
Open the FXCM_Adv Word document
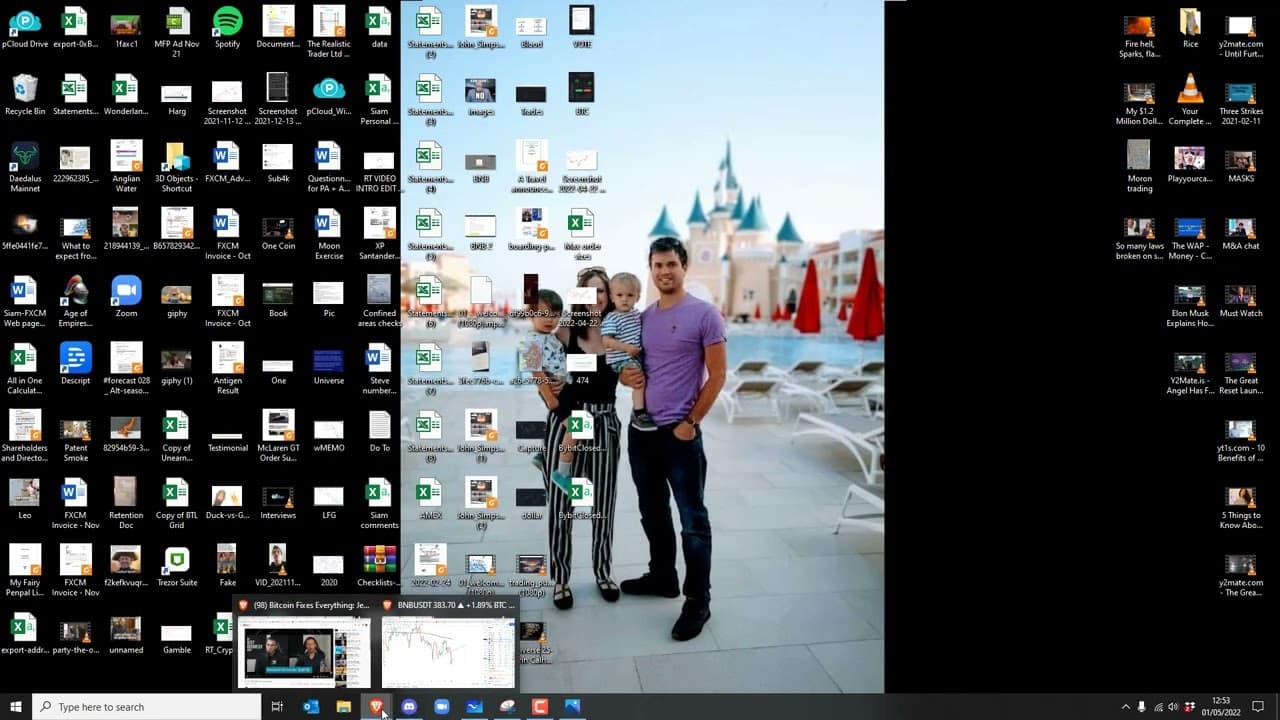coord(227,162)
